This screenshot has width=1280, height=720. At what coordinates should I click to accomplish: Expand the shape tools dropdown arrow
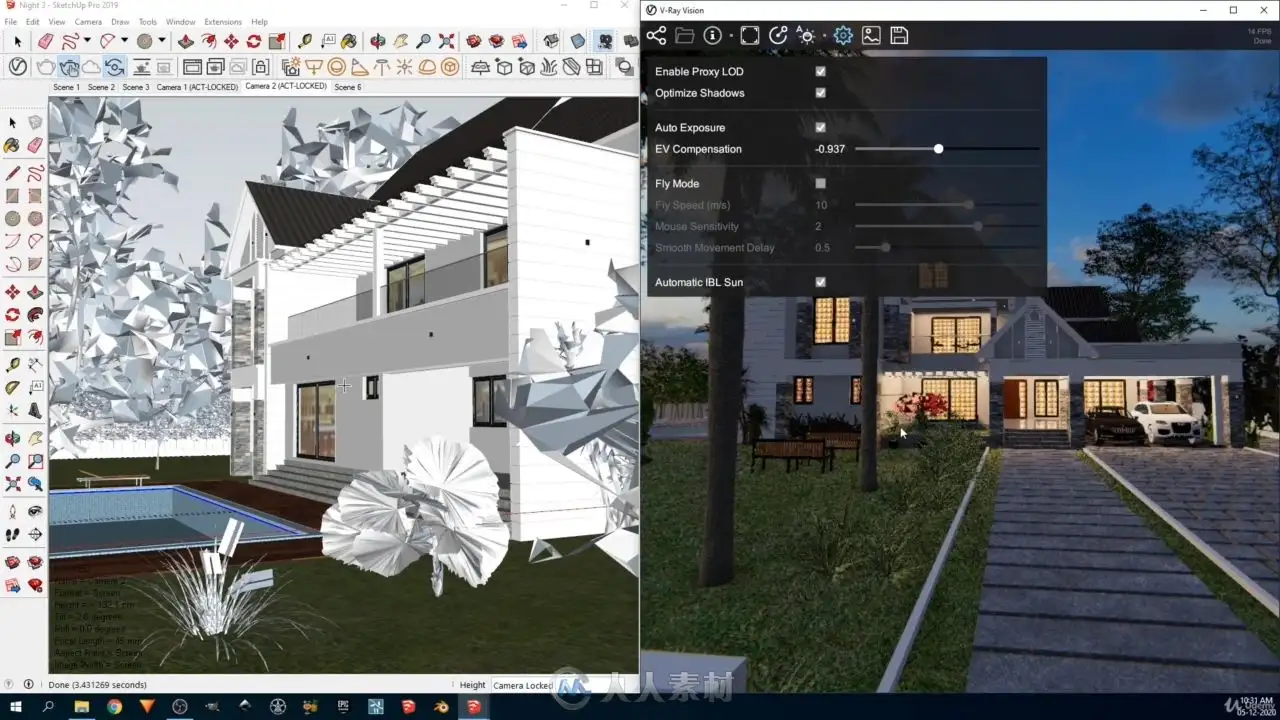pos(161,42)
